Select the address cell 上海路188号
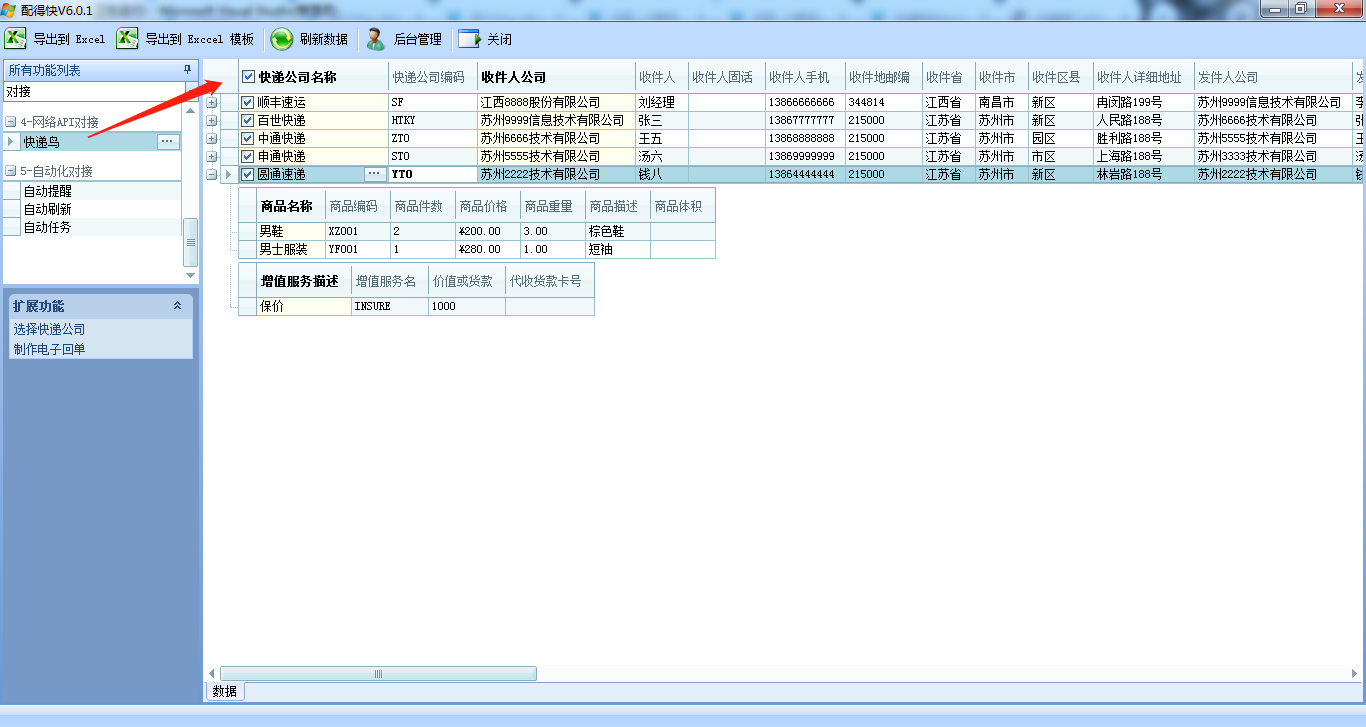This screenshot has width=1366, height=727. 1143,156
